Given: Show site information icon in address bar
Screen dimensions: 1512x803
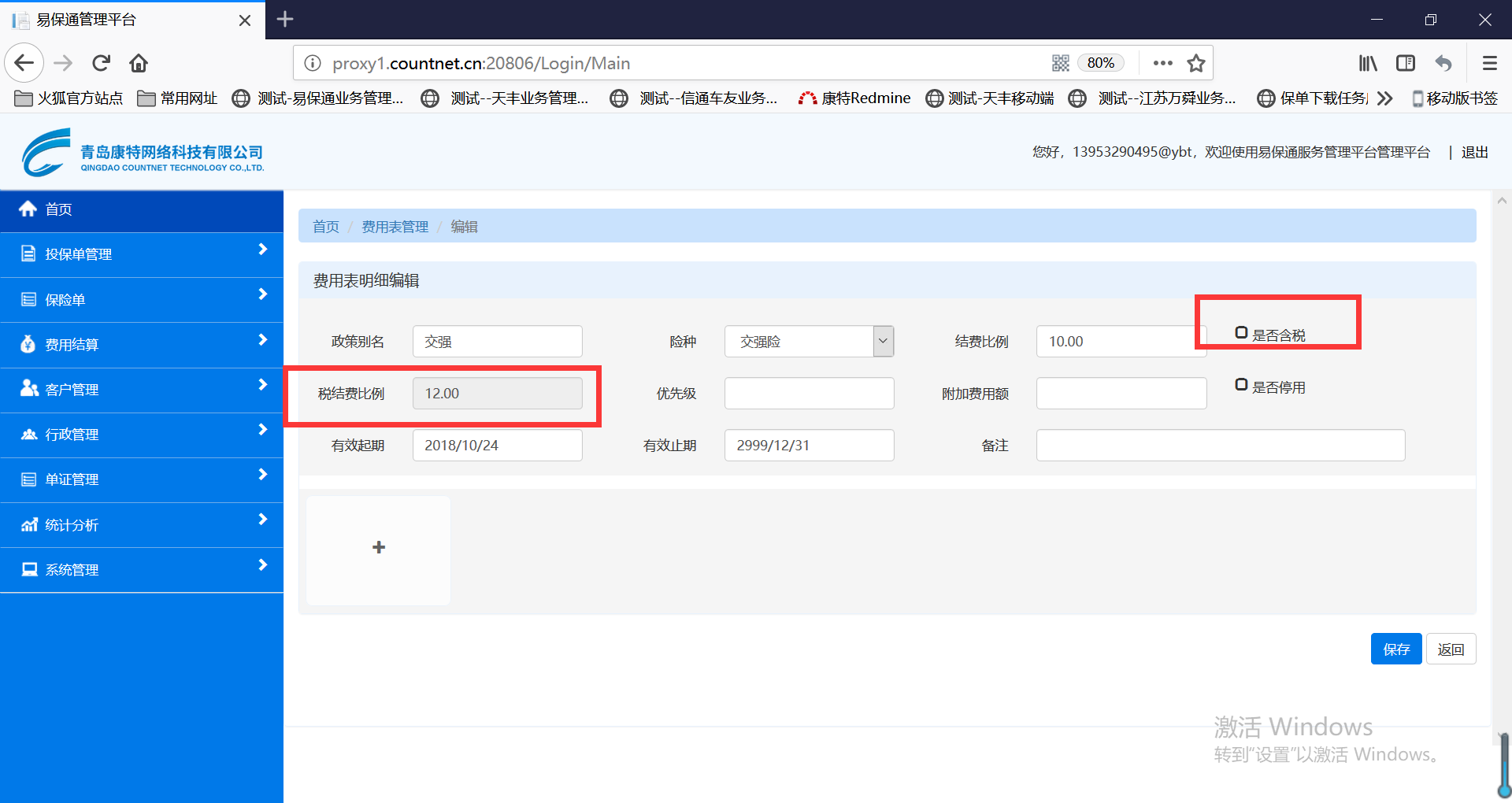Looking at the screenshot, I should pyautogui.click(x=313, y=63).
